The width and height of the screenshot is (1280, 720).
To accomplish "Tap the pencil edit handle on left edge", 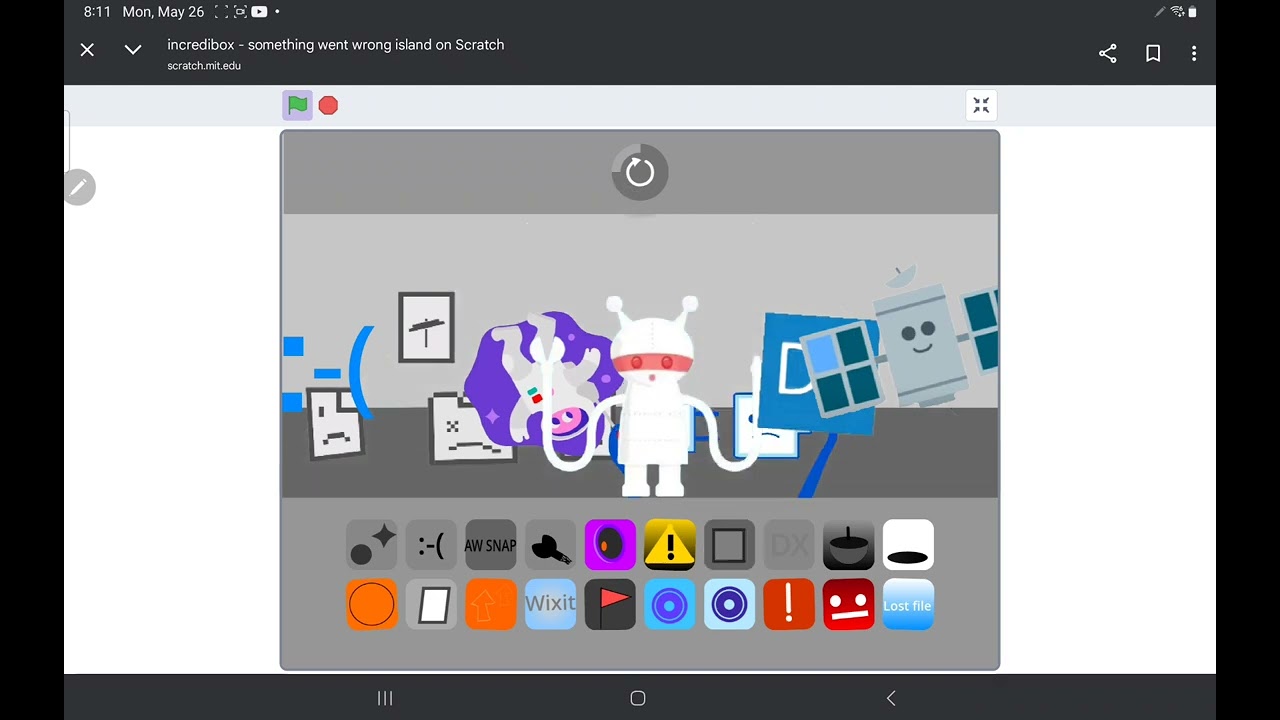I will [x=78, y=187].
